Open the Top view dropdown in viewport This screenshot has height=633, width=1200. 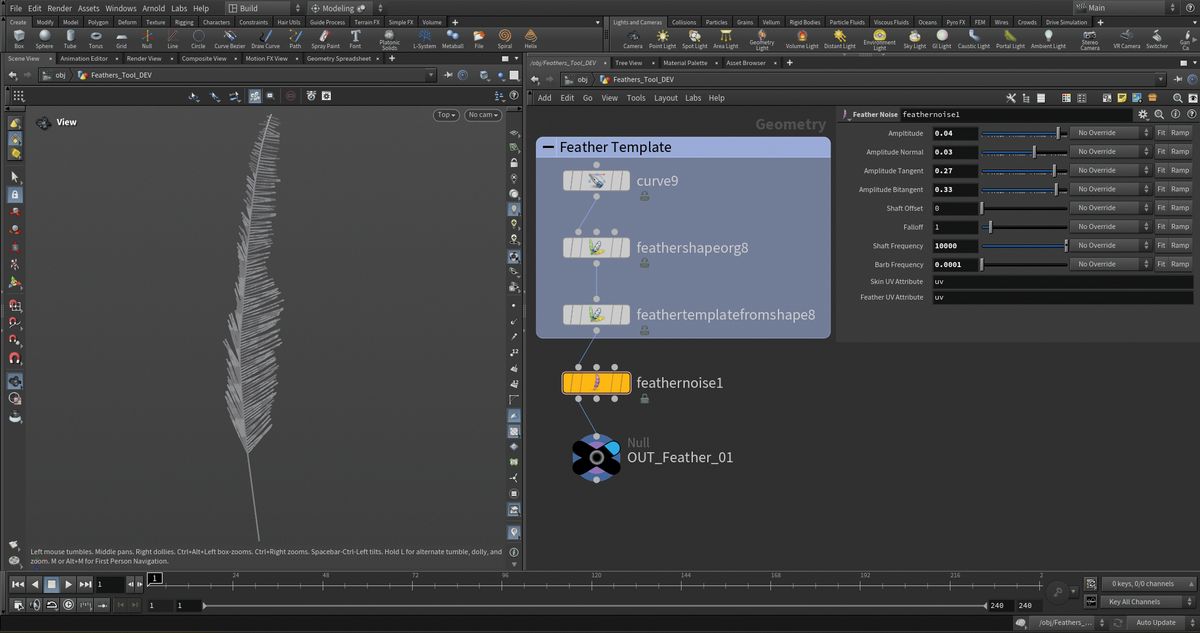coord(445,114)
